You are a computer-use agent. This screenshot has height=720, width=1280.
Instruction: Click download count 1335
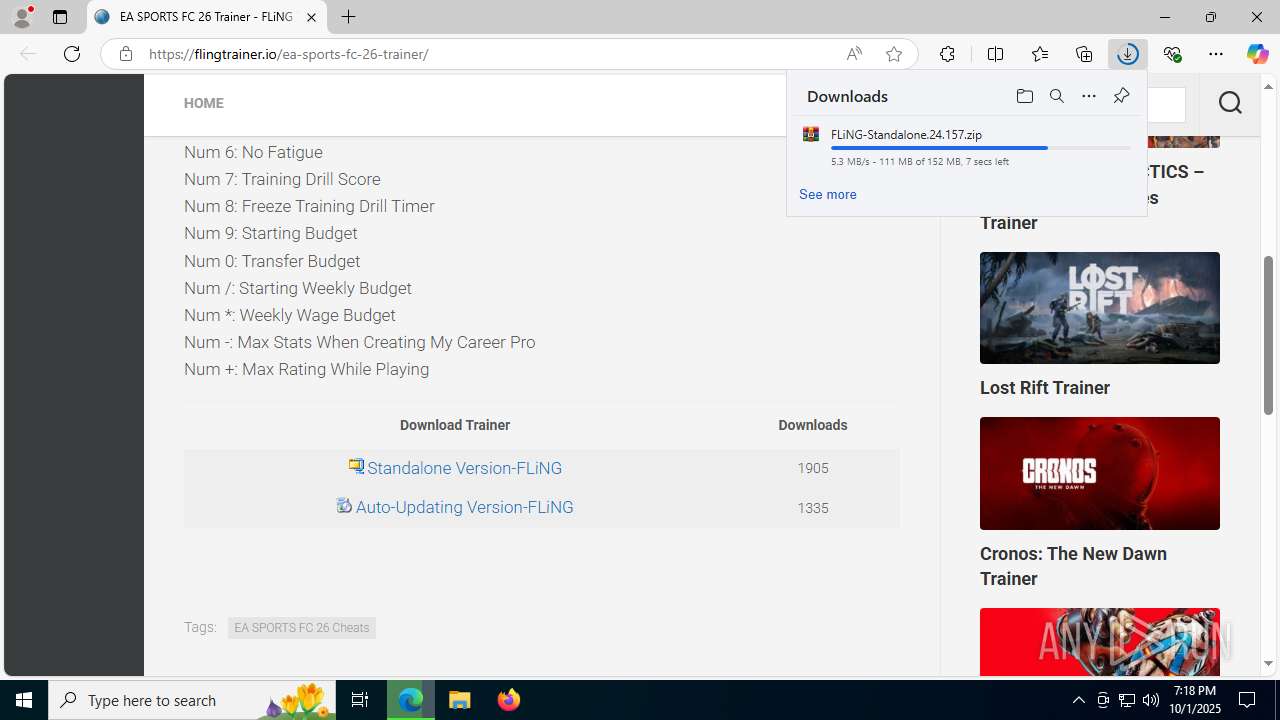point(812,508)
